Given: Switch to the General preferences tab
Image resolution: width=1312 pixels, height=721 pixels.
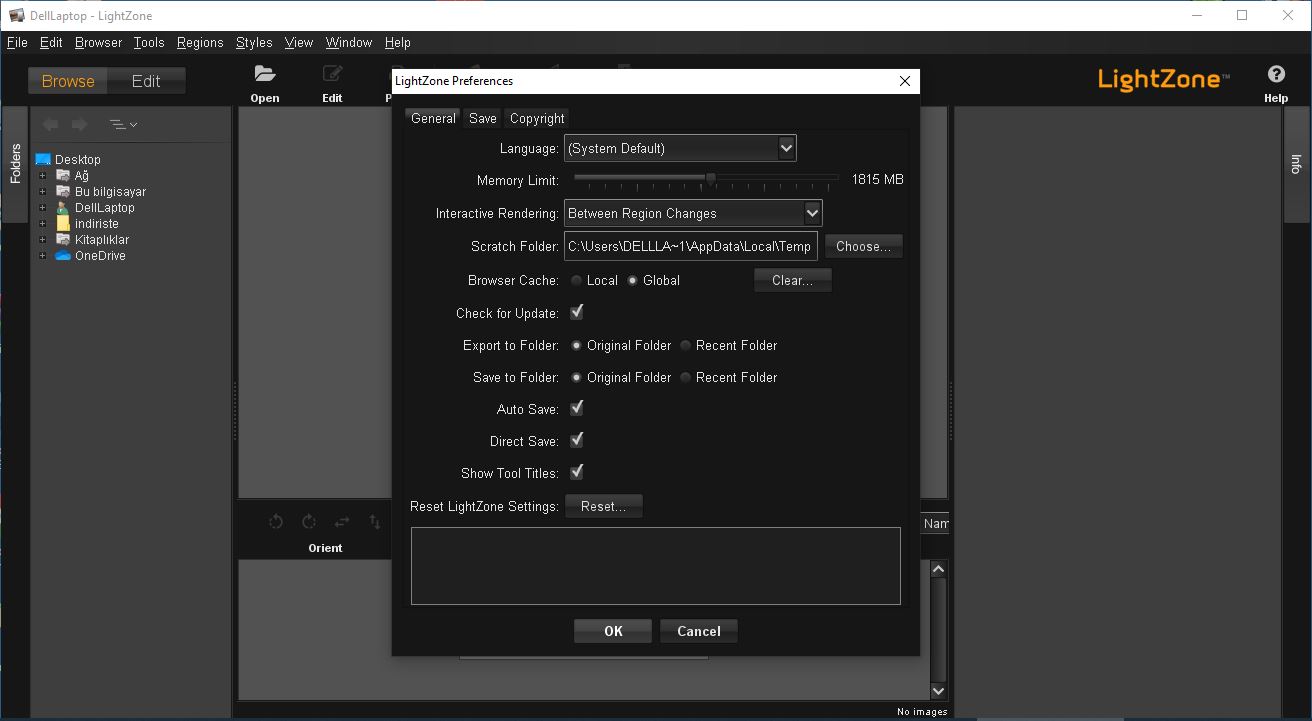Looking at the screenshot, I should [x=433, y=118].
